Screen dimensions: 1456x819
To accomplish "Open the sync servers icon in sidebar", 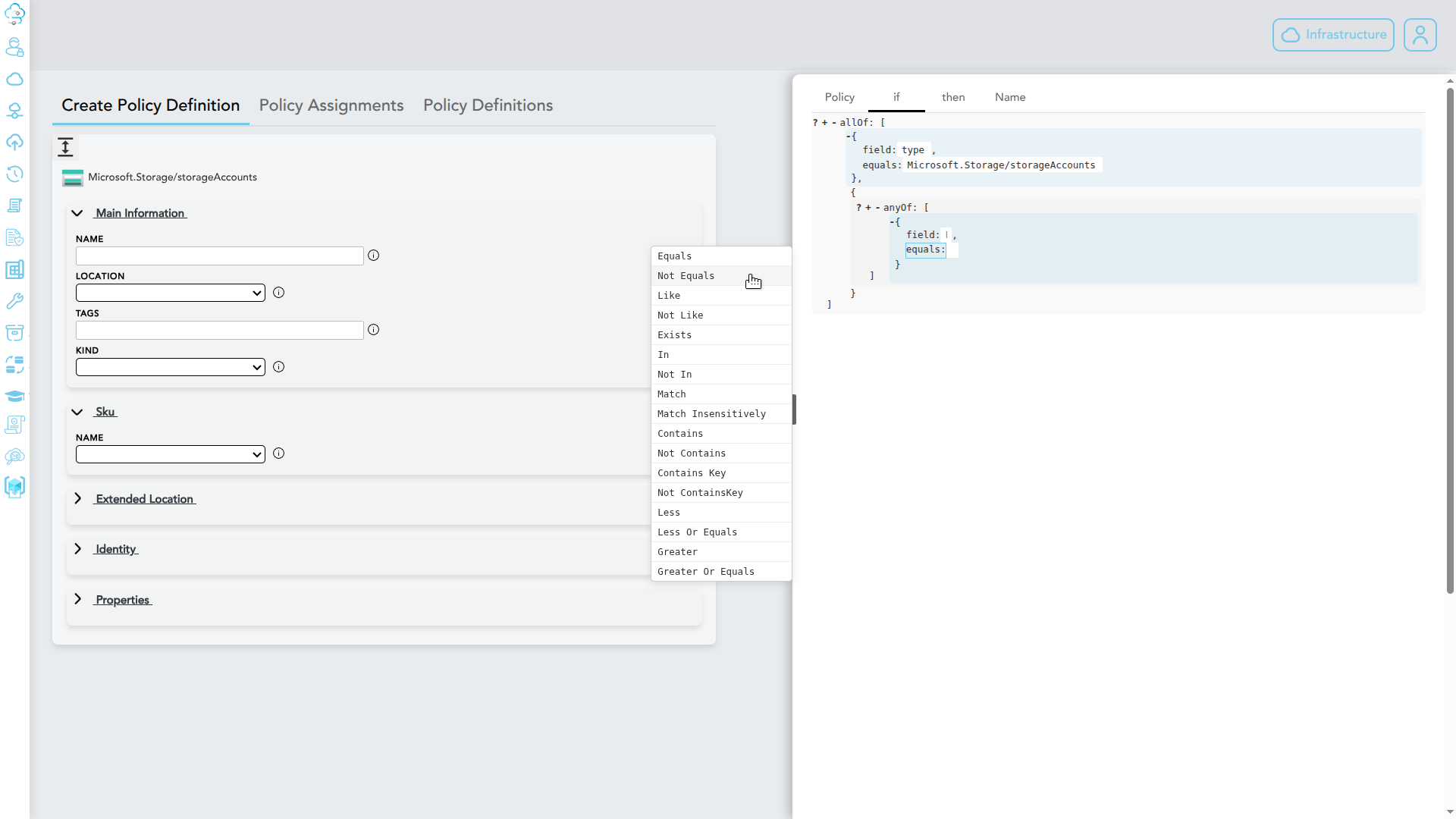I will [x=14, y=365].
